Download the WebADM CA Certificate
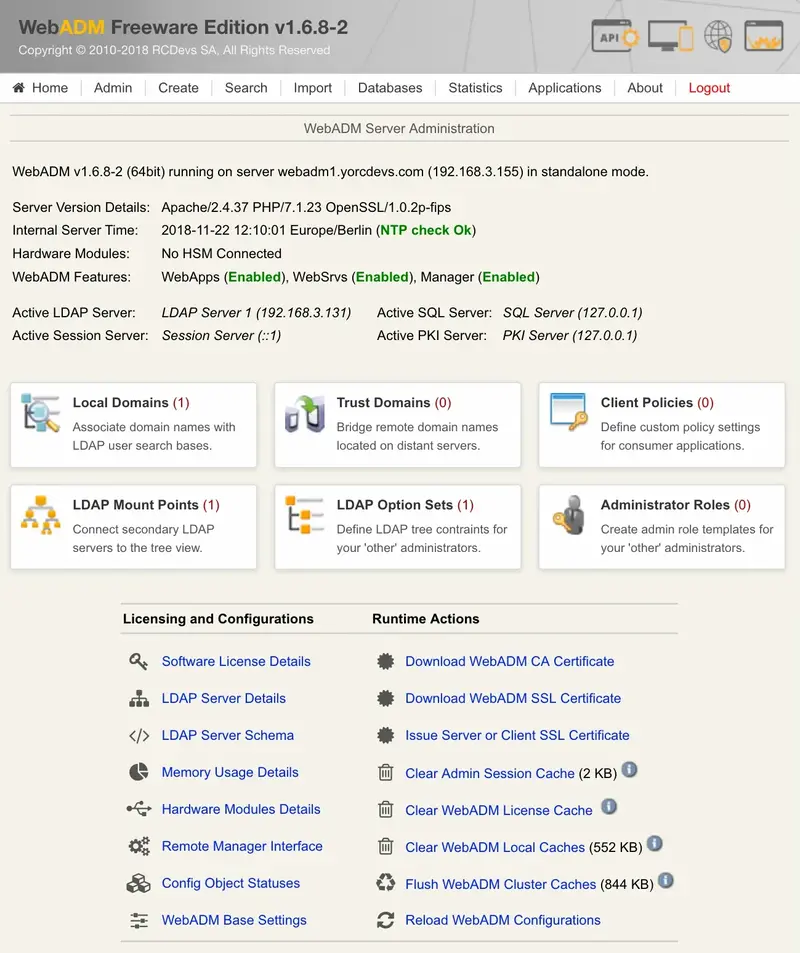 509,661
